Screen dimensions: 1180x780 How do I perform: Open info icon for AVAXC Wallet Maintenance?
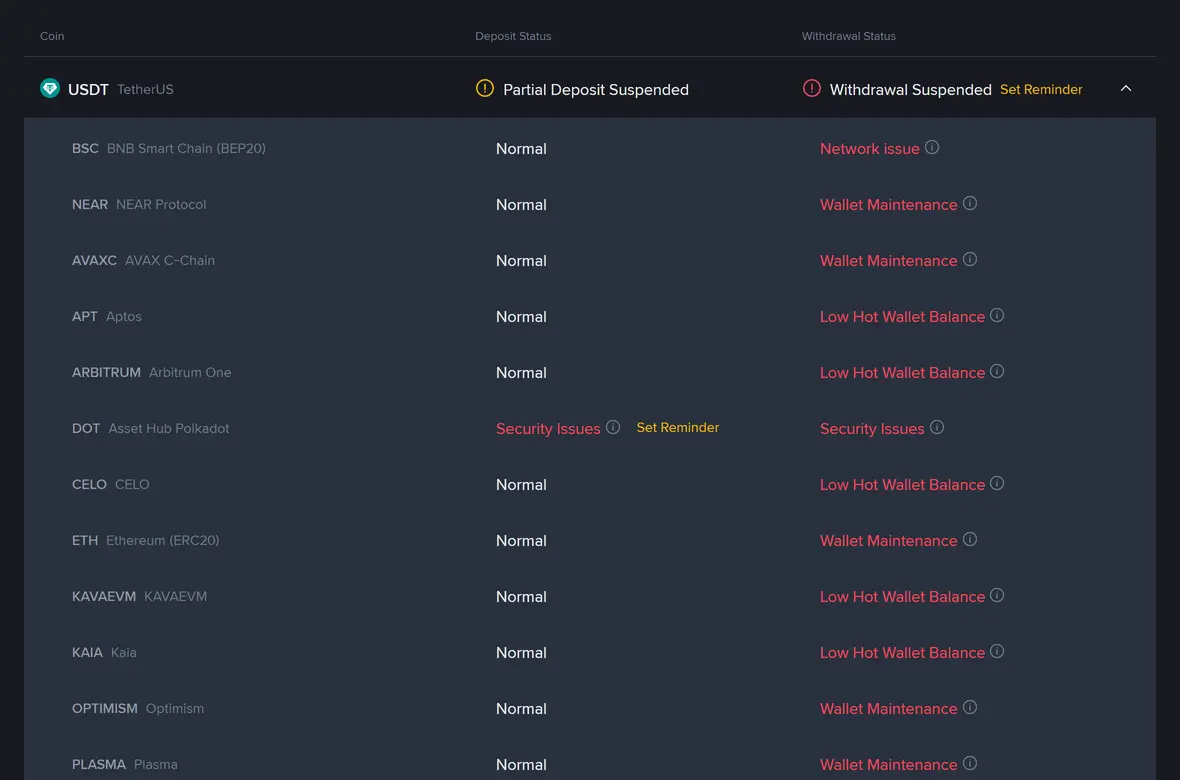tap(970, 260)
